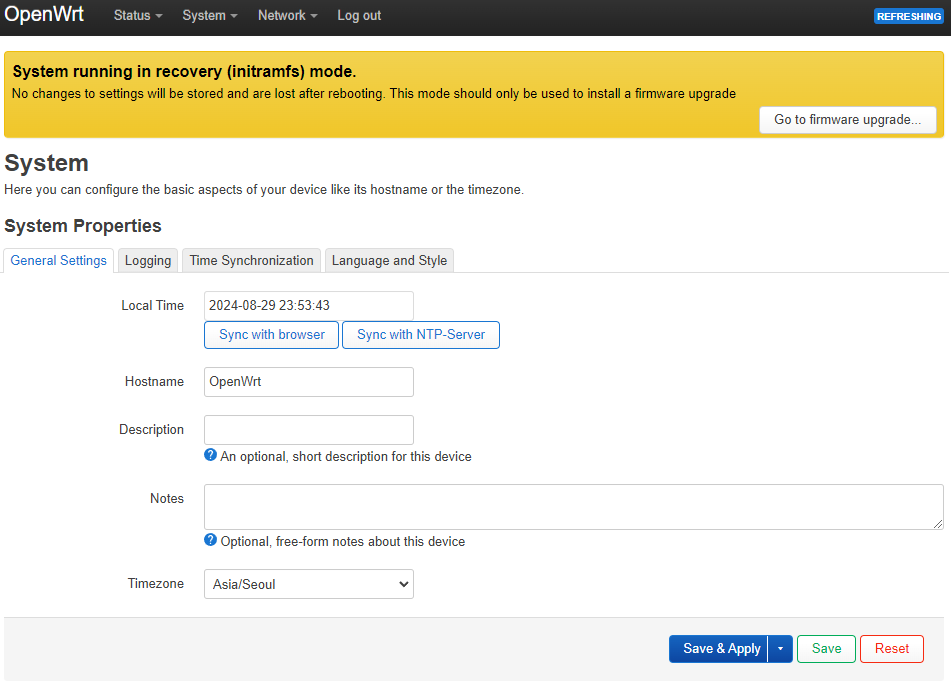Click the Description help icon

point(210,455)
